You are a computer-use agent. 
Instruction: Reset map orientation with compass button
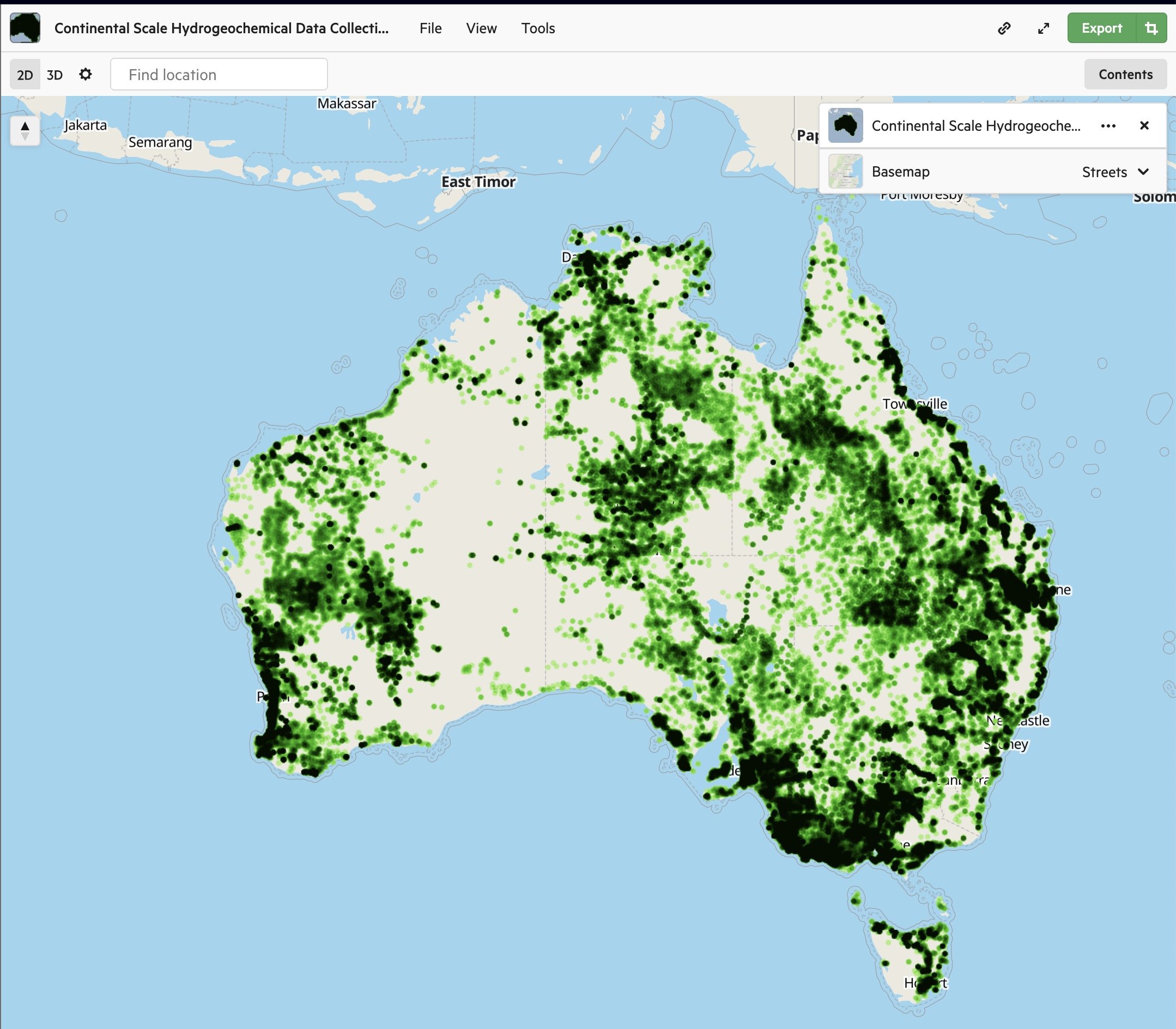click(25, 130)
